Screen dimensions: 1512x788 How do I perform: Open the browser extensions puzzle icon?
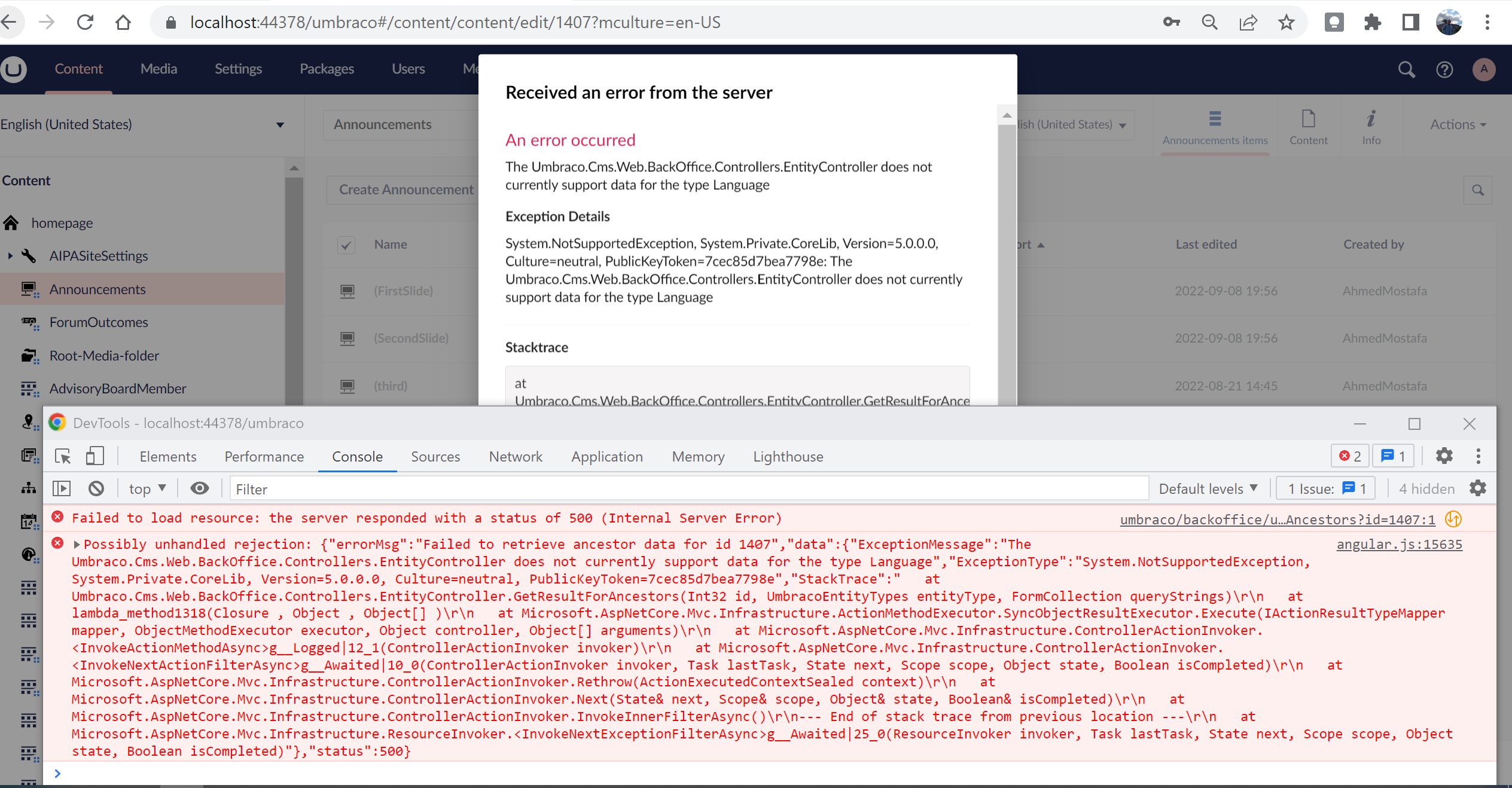1372,22
